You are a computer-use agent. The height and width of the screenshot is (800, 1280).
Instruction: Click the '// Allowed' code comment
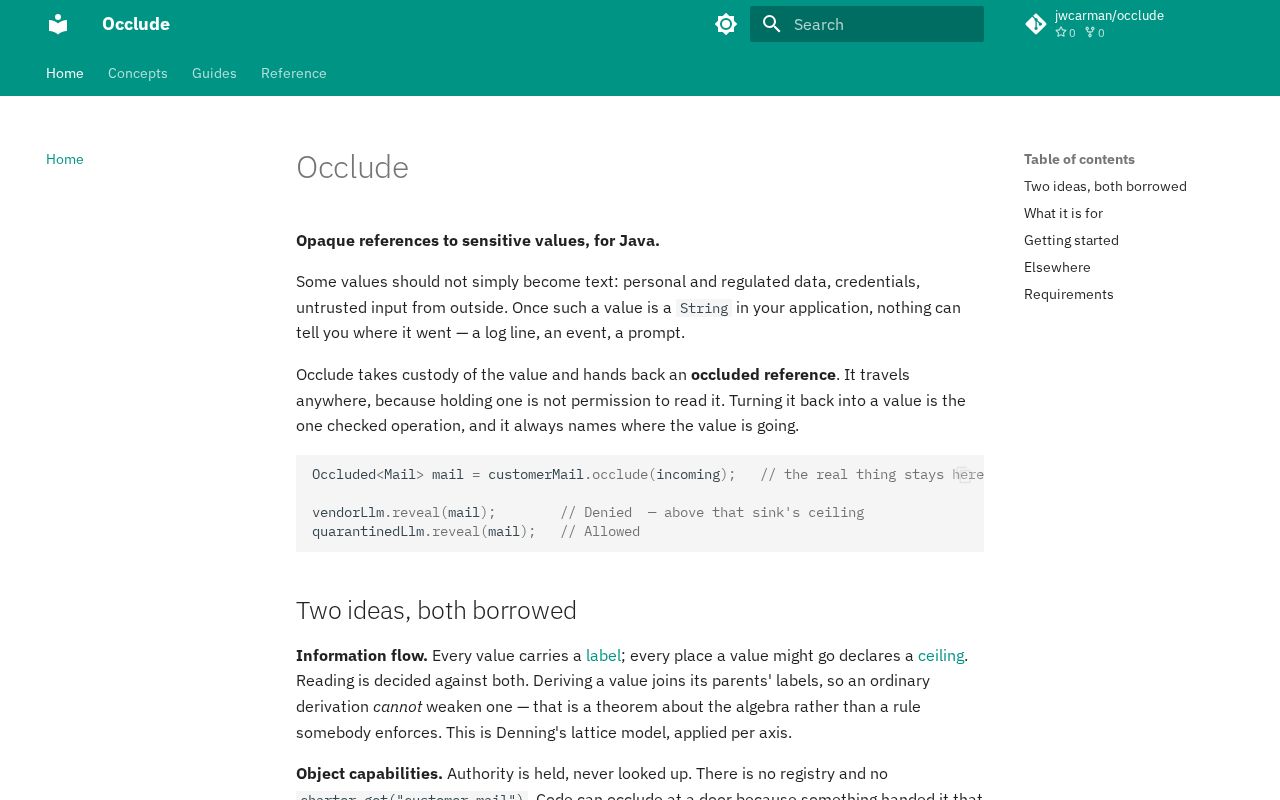(x=600, y=531)
